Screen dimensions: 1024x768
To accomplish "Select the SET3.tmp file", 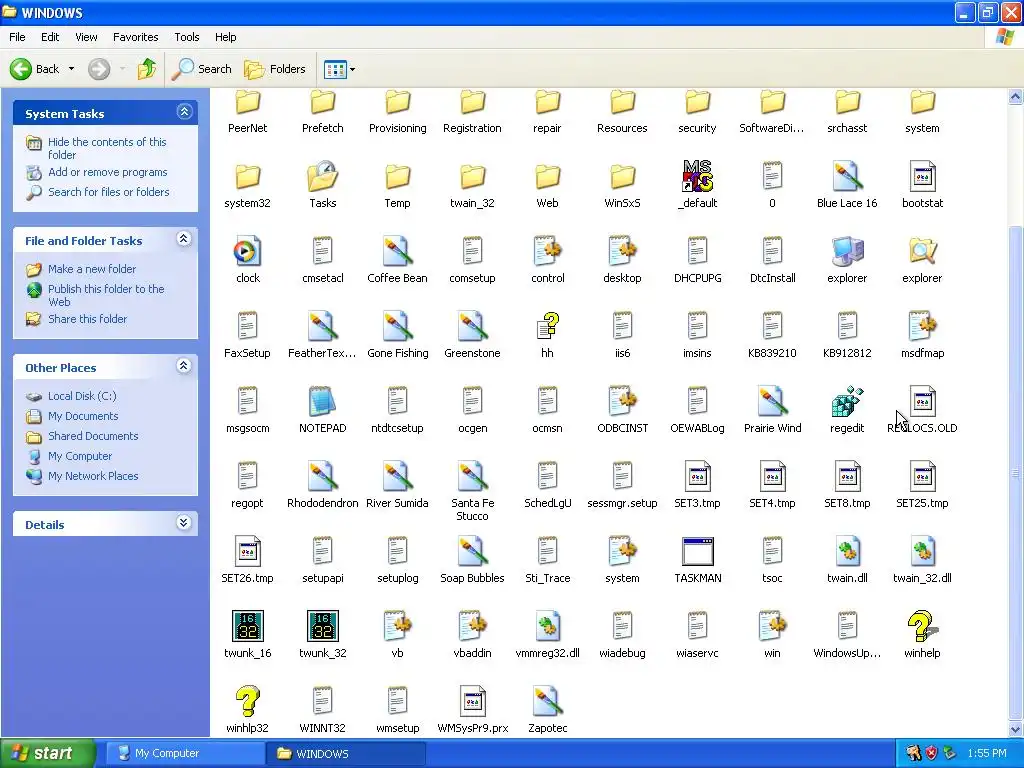I will click(x=697, y=476).
